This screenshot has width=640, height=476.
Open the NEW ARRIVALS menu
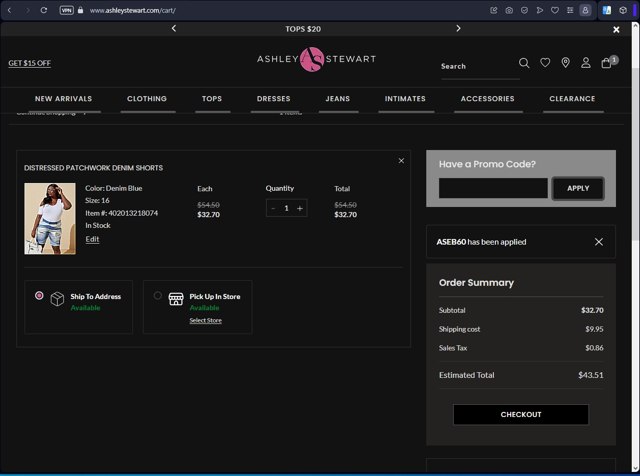(63, 99)
